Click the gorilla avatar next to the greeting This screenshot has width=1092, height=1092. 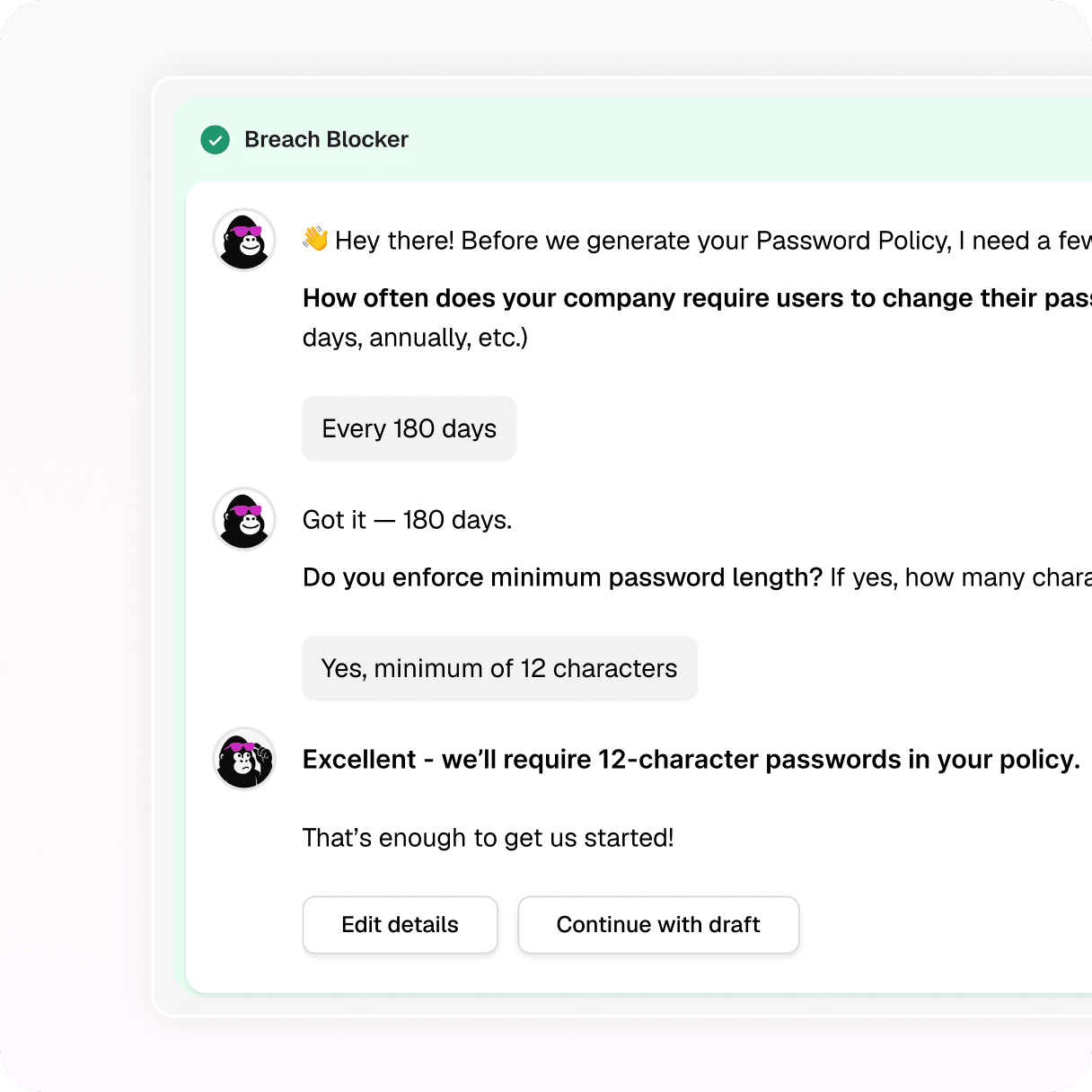[244, 240]
